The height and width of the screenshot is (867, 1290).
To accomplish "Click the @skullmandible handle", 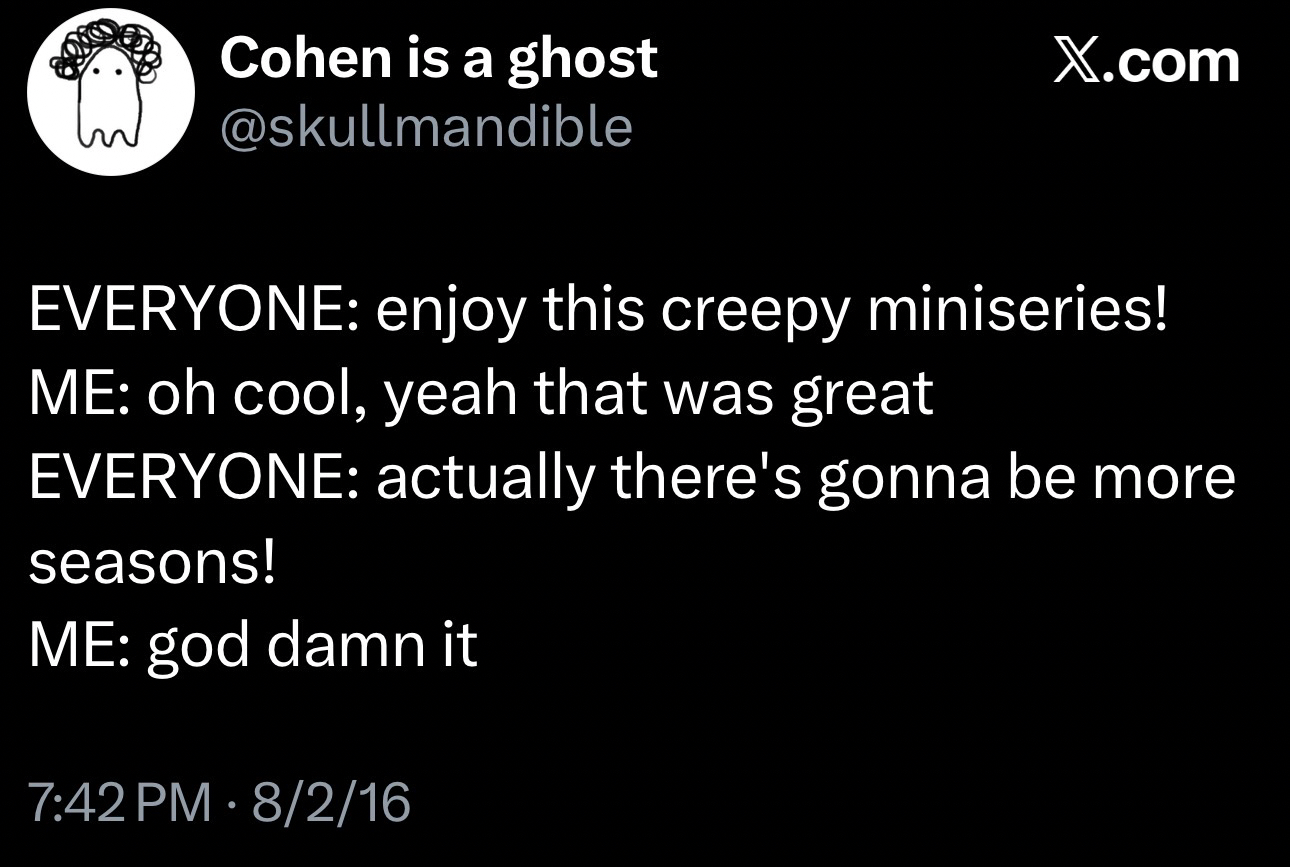I will (x=426, y=127).
